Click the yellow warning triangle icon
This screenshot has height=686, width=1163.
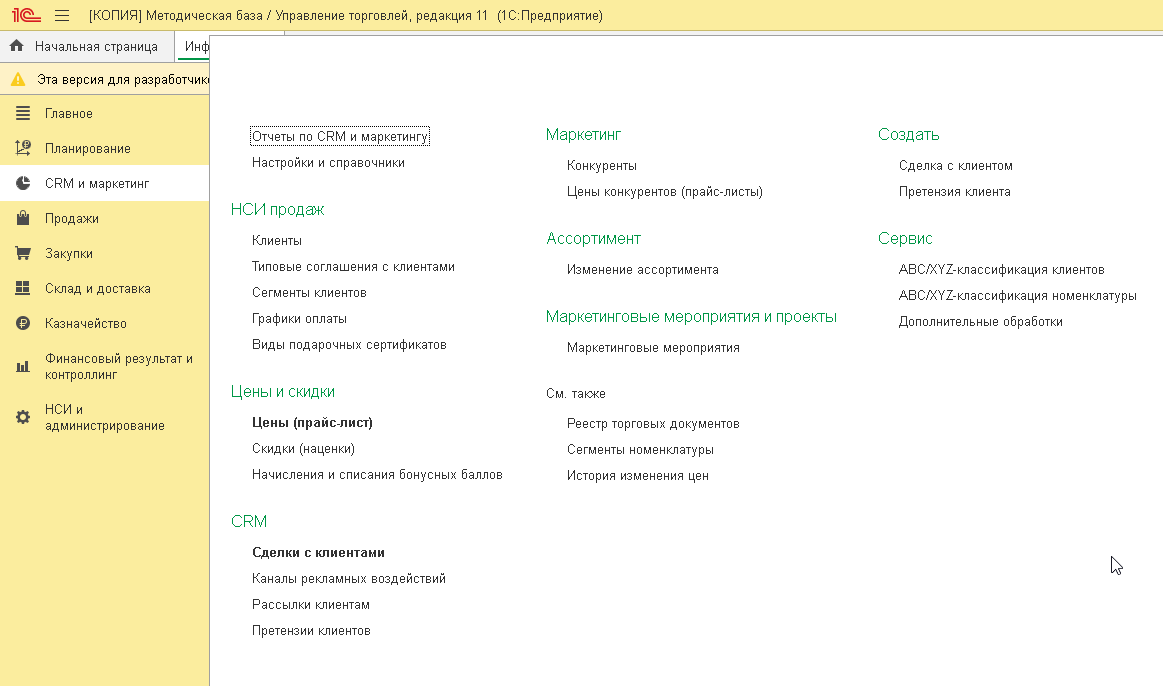pos(18,79)
